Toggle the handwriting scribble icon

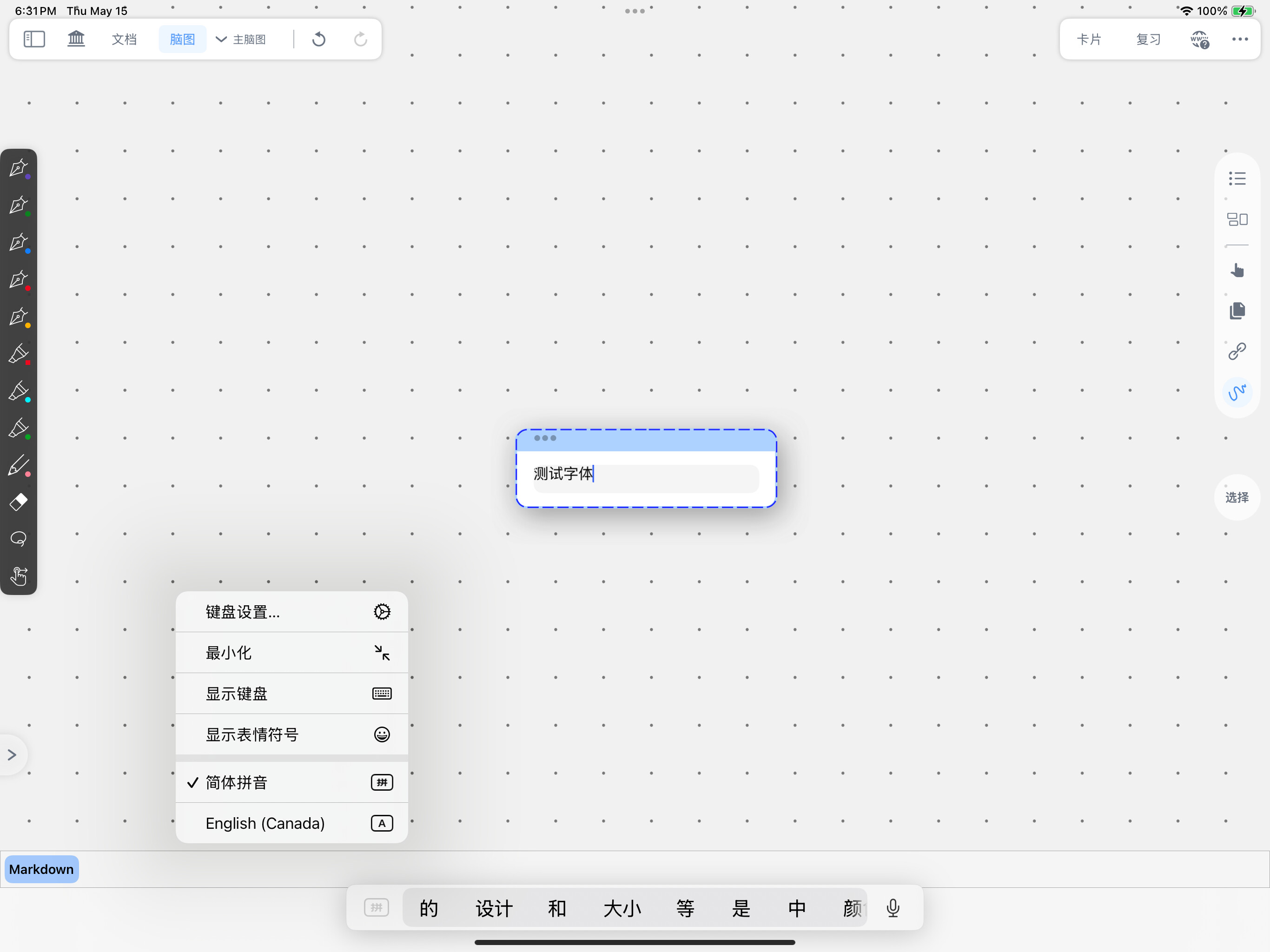coord(1237,392)
